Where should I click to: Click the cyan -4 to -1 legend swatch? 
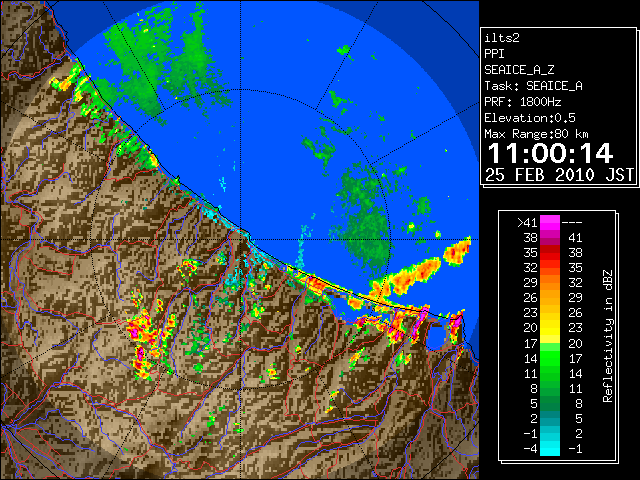click(550, 448)
